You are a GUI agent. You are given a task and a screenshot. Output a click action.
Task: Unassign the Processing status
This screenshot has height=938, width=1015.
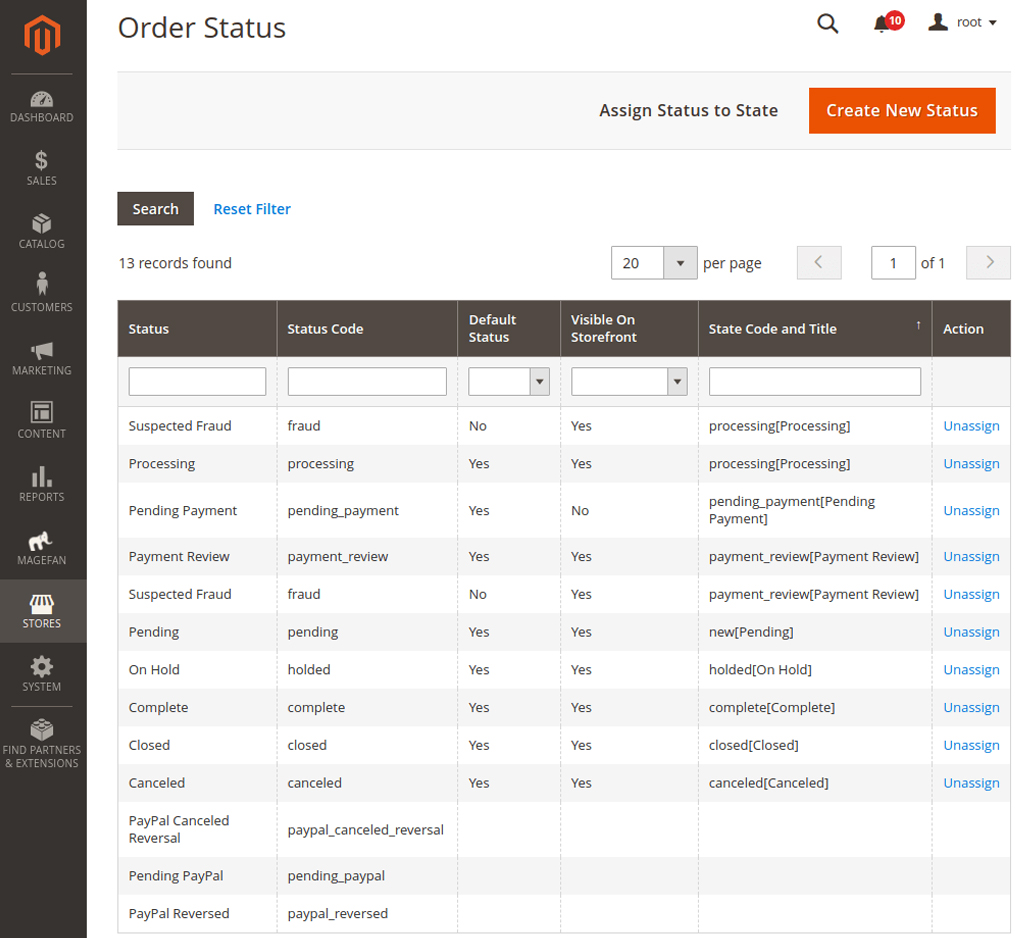[x=971, y=463]
